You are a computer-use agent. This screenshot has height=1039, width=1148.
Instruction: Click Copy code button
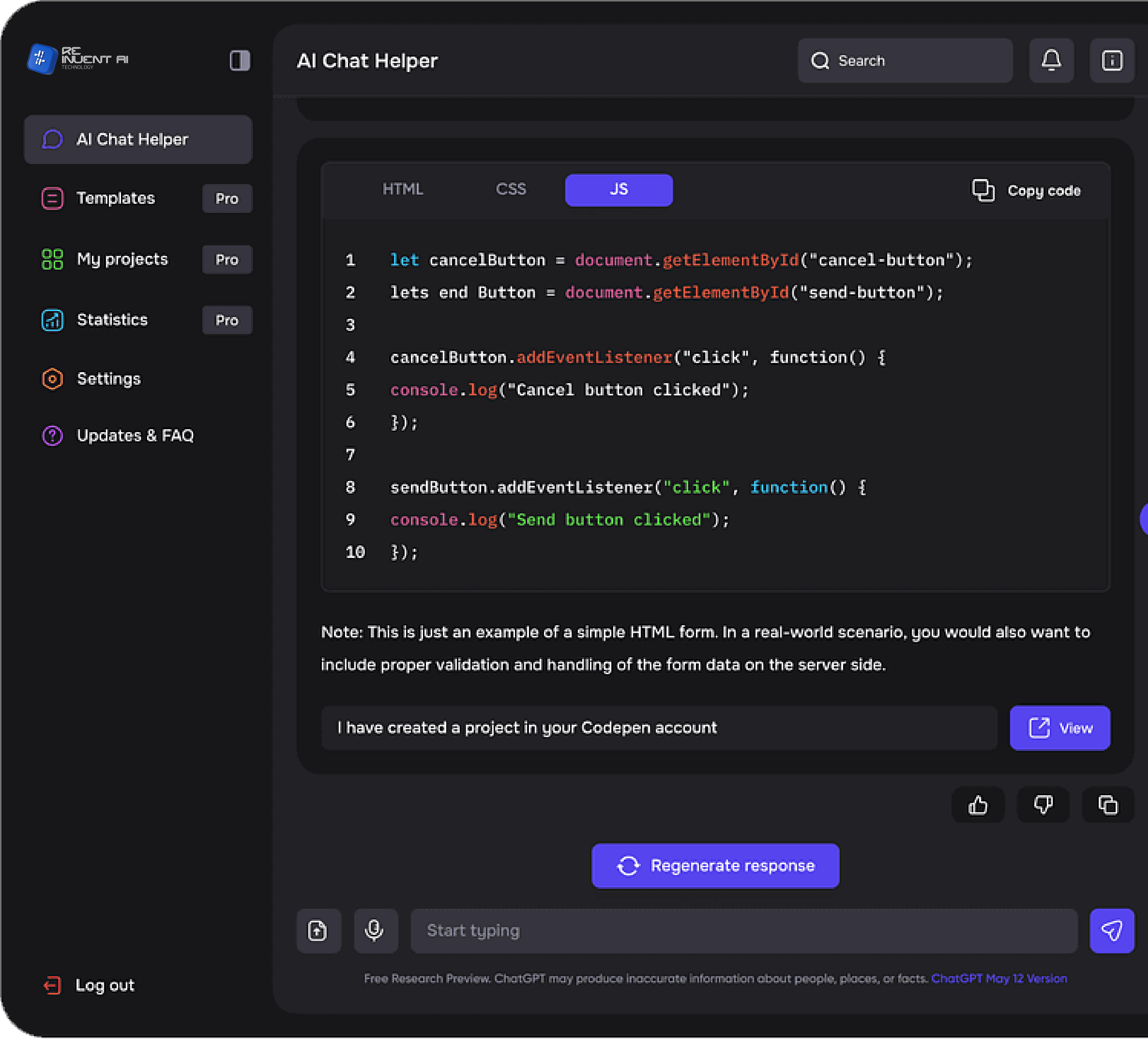click(x=1026, y=191)
